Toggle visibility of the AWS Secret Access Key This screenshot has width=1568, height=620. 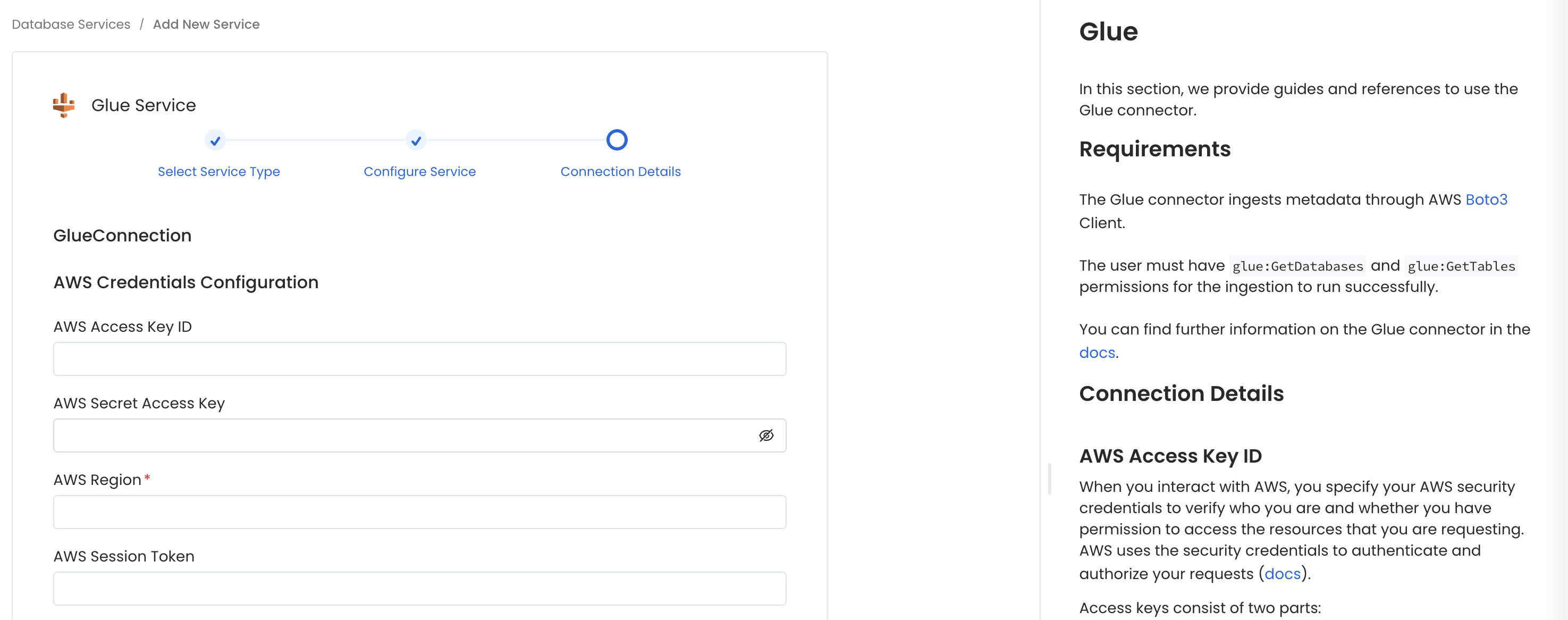click(x=766, y=435)
